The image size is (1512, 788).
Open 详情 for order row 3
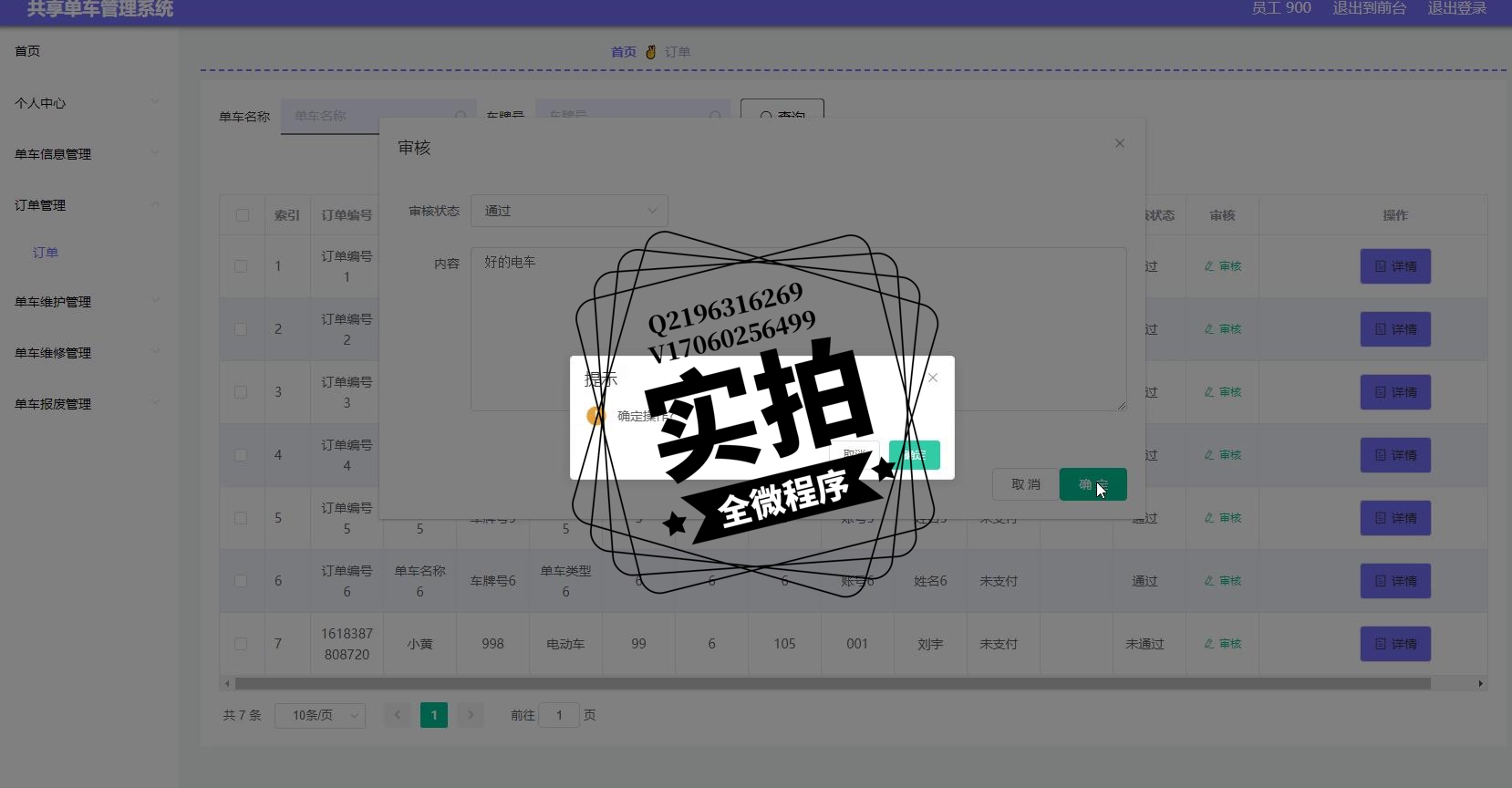pos(1395,392)
